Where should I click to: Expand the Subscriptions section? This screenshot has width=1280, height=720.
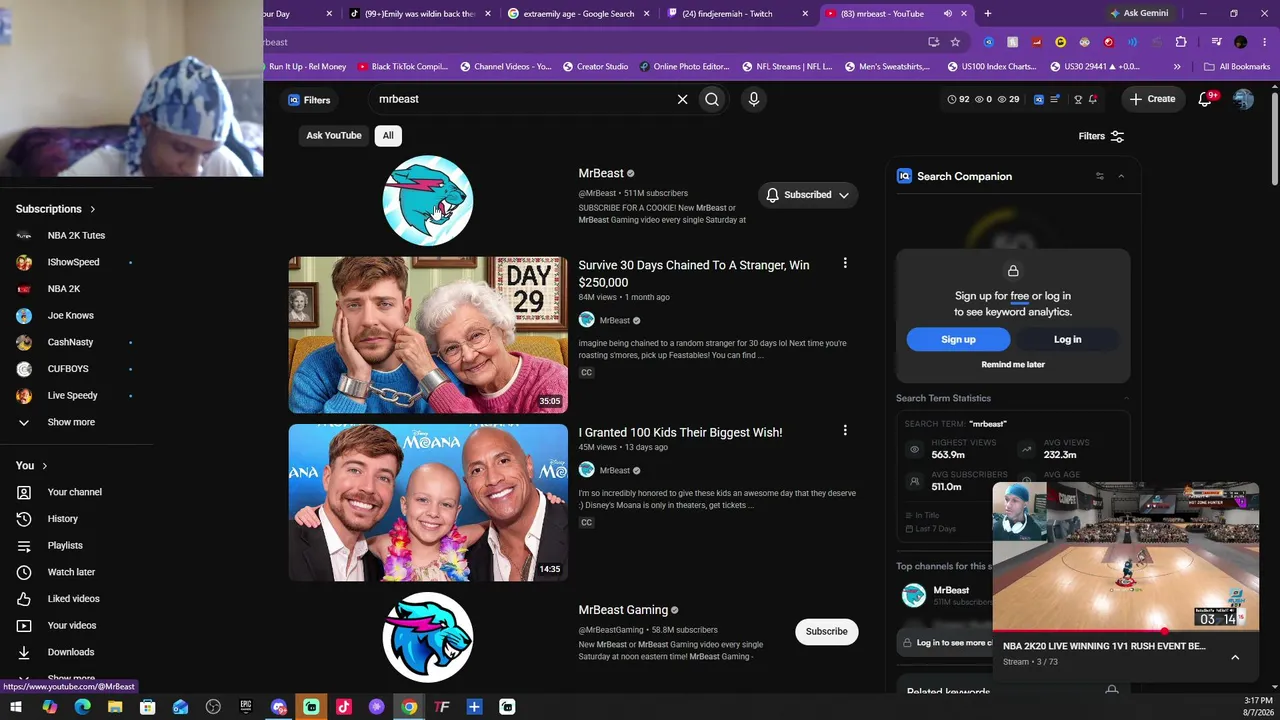click(56, 209)
